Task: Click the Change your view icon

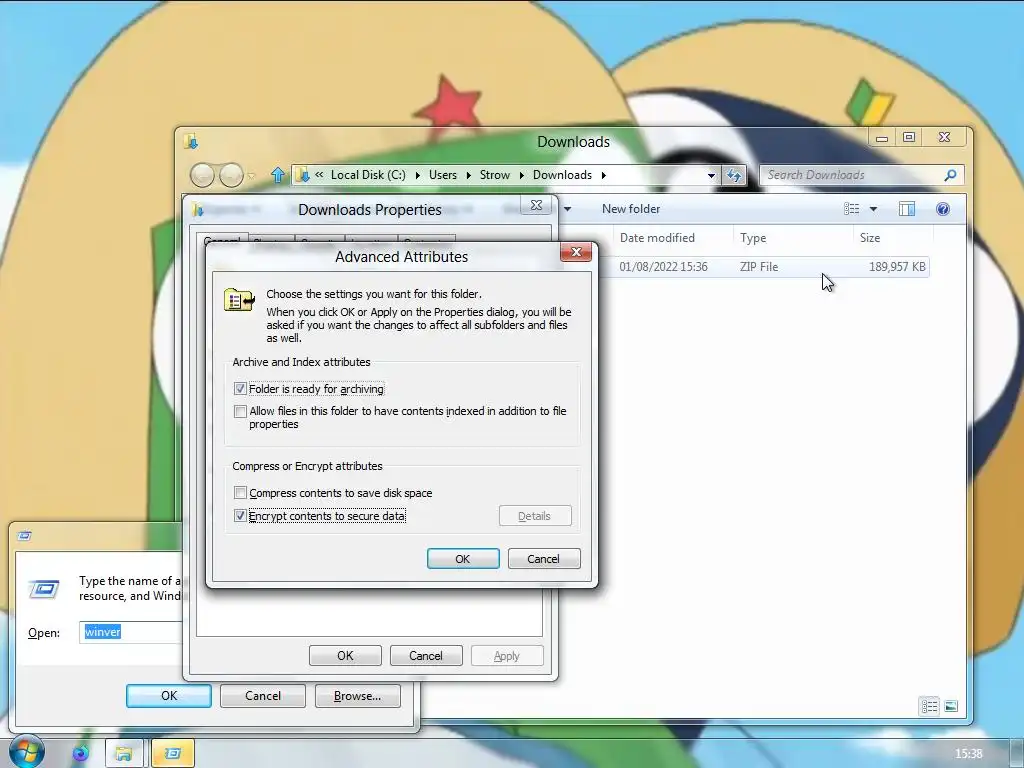Action: tap(852, 209)
